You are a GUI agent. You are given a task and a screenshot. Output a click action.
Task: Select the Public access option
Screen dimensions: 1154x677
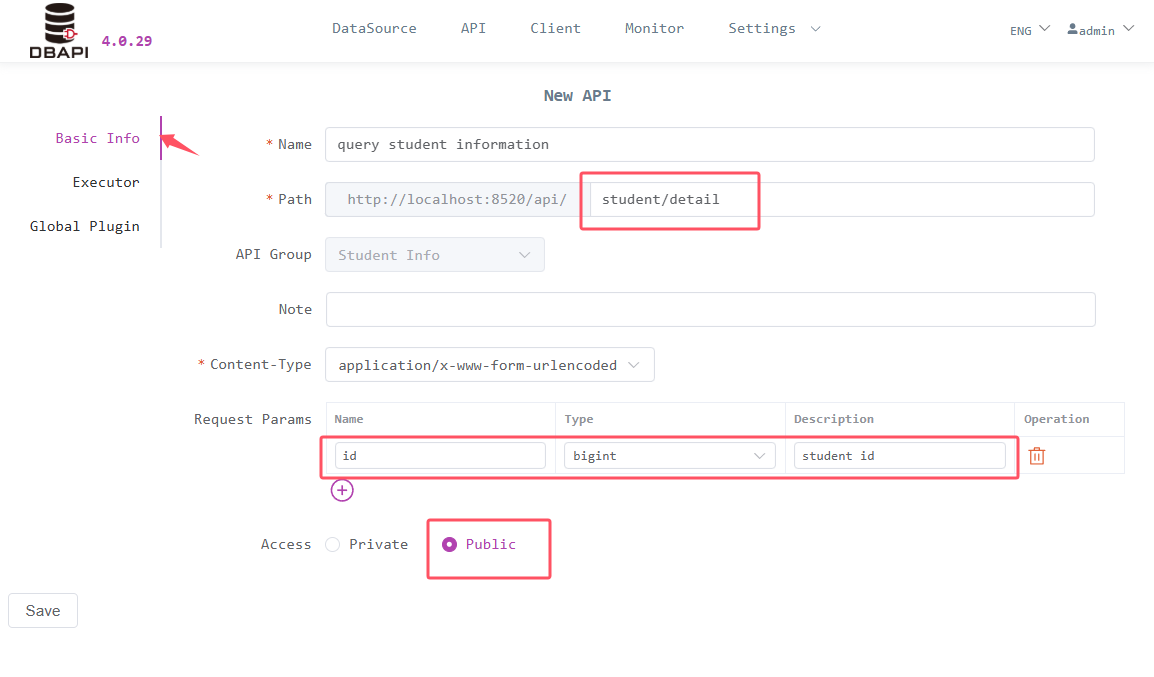pyautogui.click(x=449, y=544)
